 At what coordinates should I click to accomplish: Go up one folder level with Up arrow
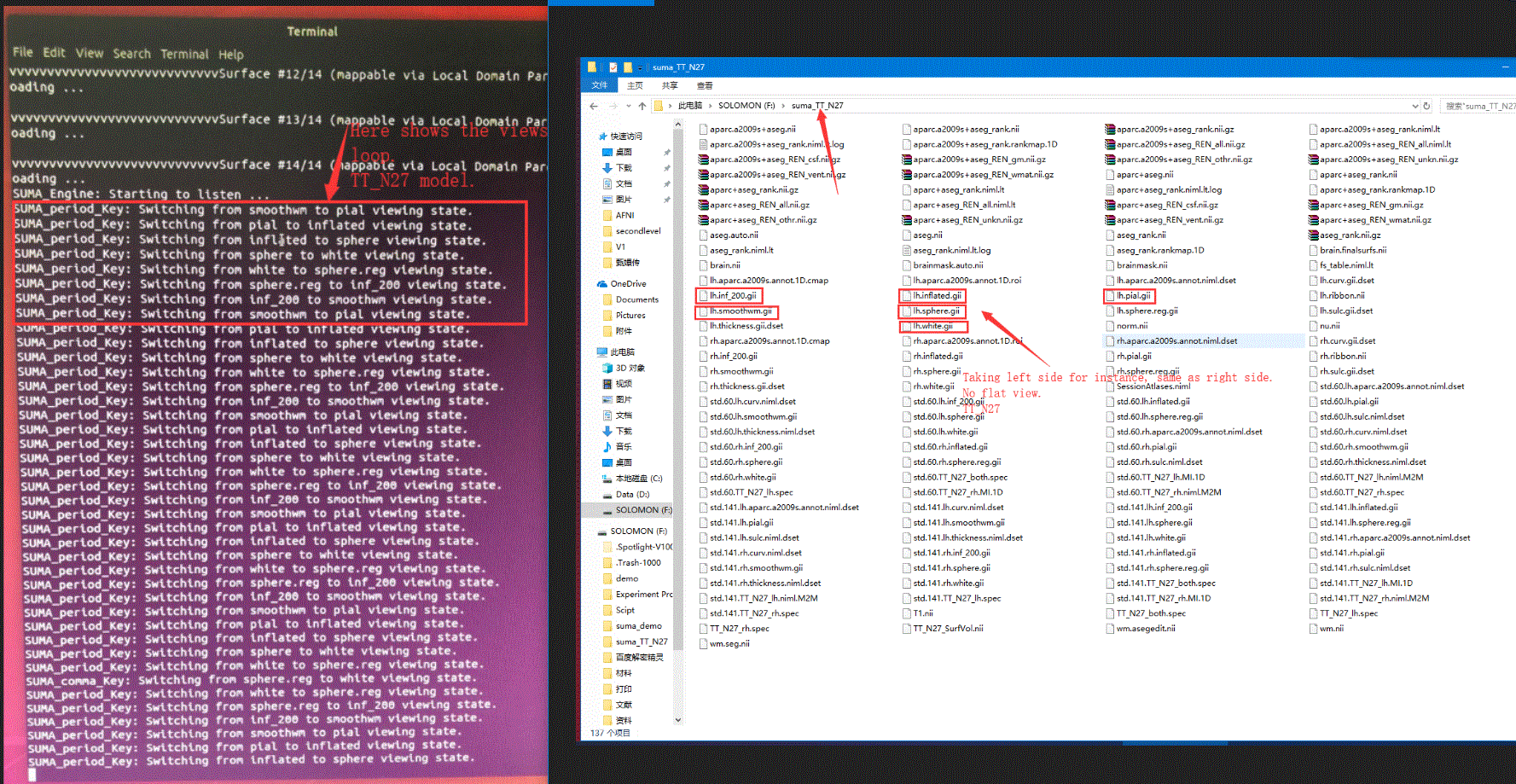coord(642,106)
